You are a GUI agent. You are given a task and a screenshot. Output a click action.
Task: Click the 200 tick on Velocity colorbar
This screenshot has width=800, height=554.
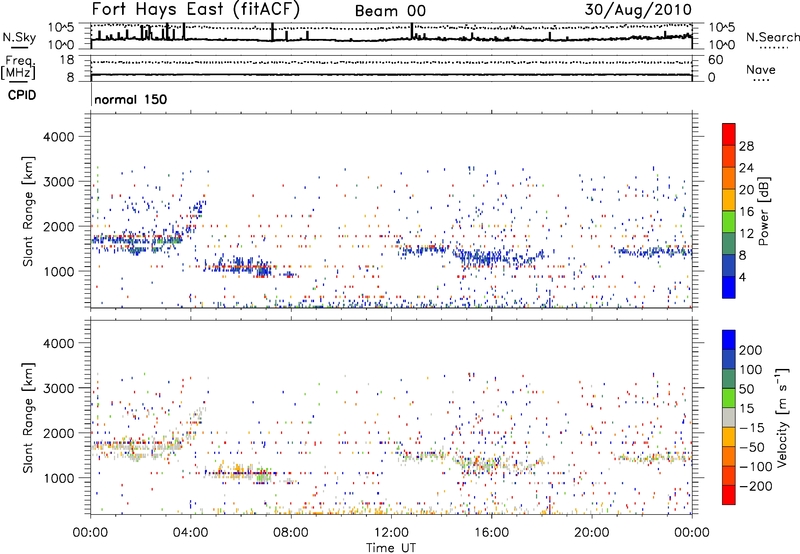pyautogui.click(x=751, y=350)
